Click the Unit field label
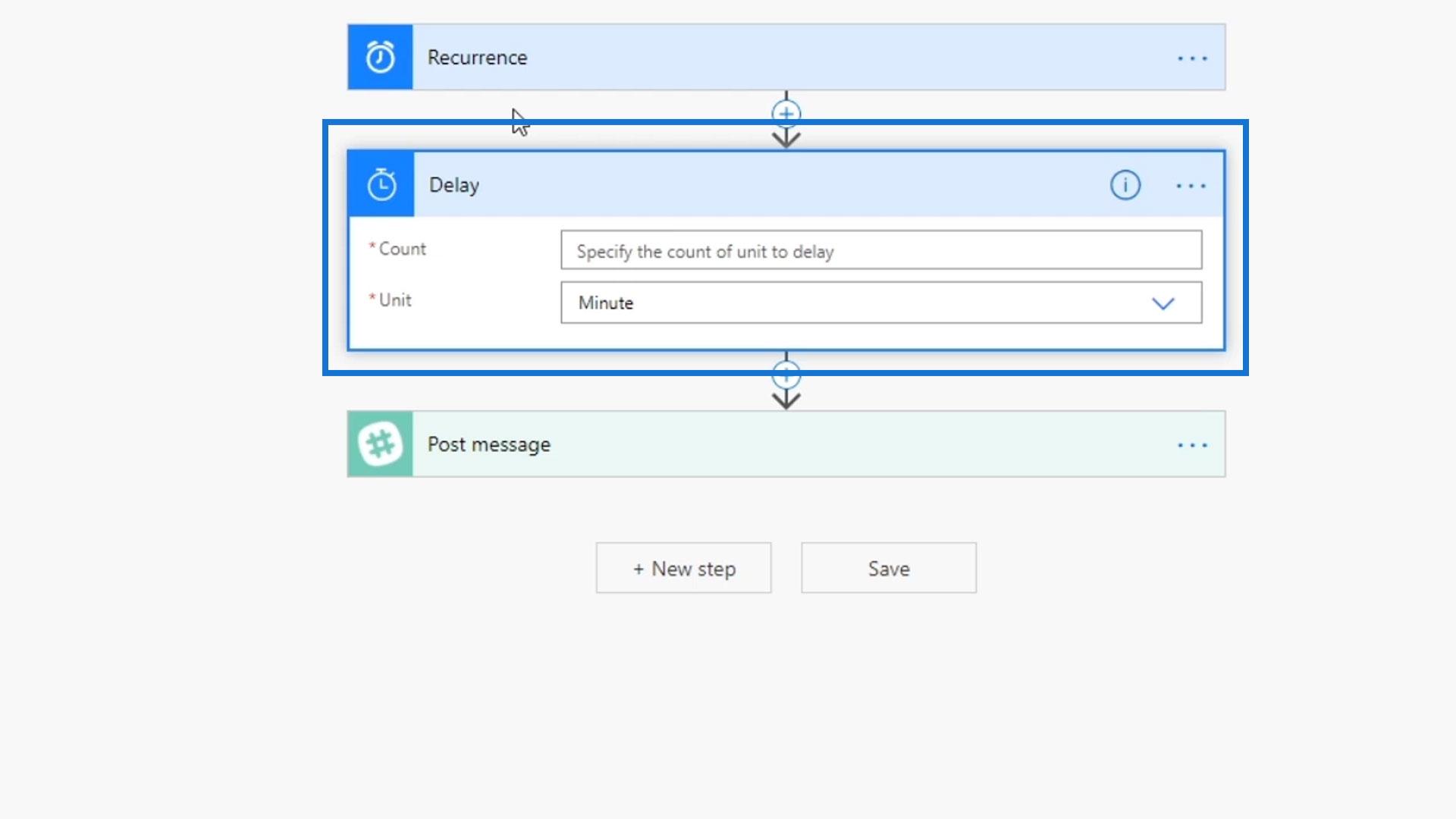 [x=394, y=300]
